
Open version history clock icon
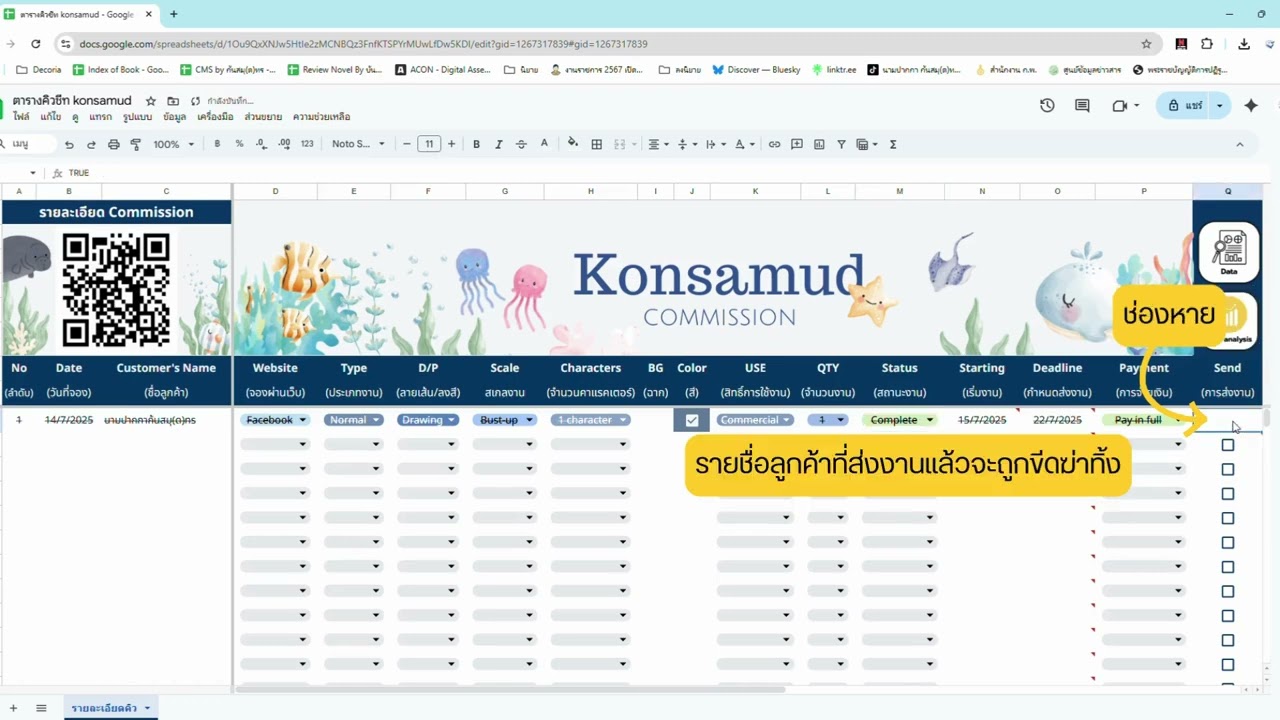pyautogui.click(x=1047, y=105)
